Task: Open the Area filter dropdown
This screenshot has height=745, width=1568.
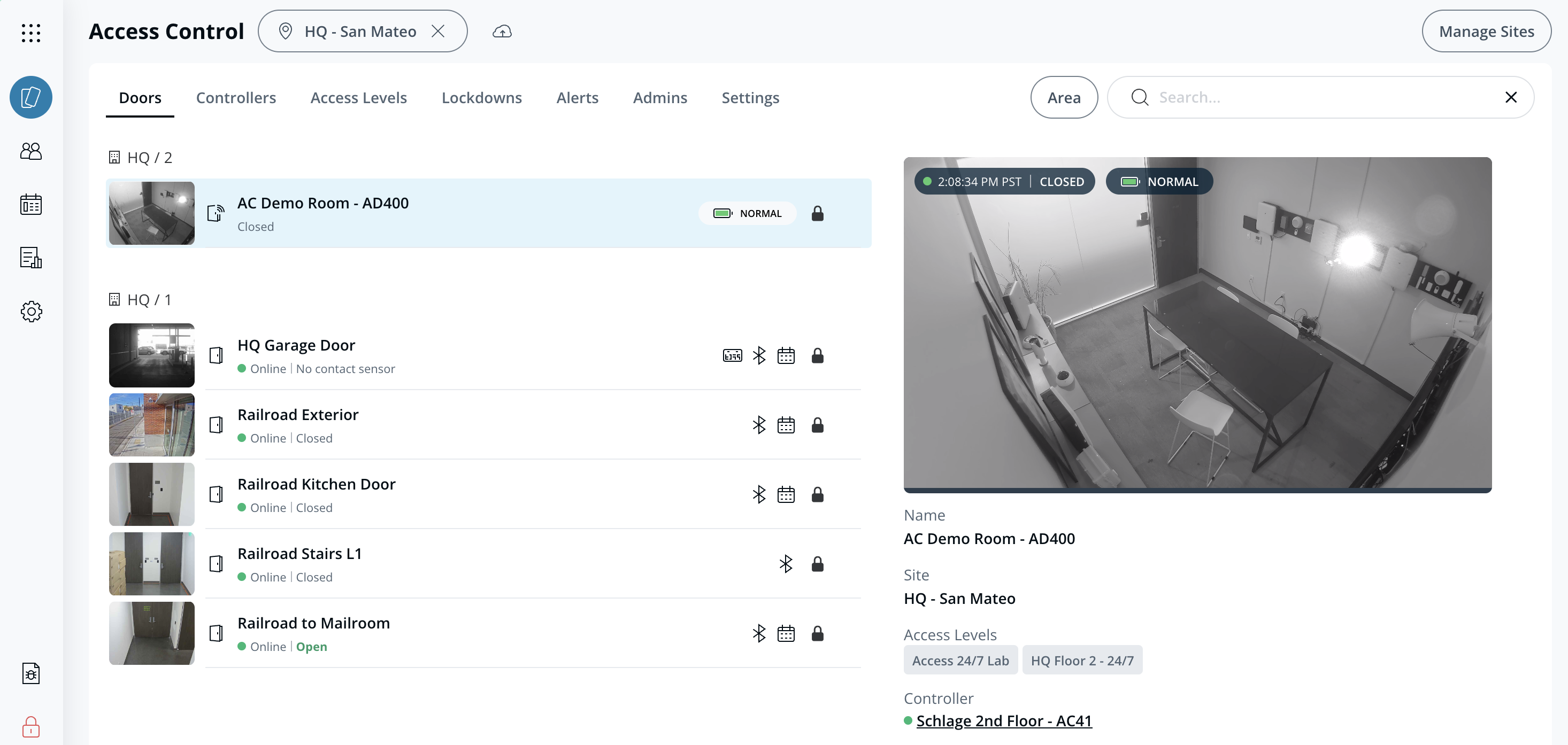Action: pos(1063,97)
